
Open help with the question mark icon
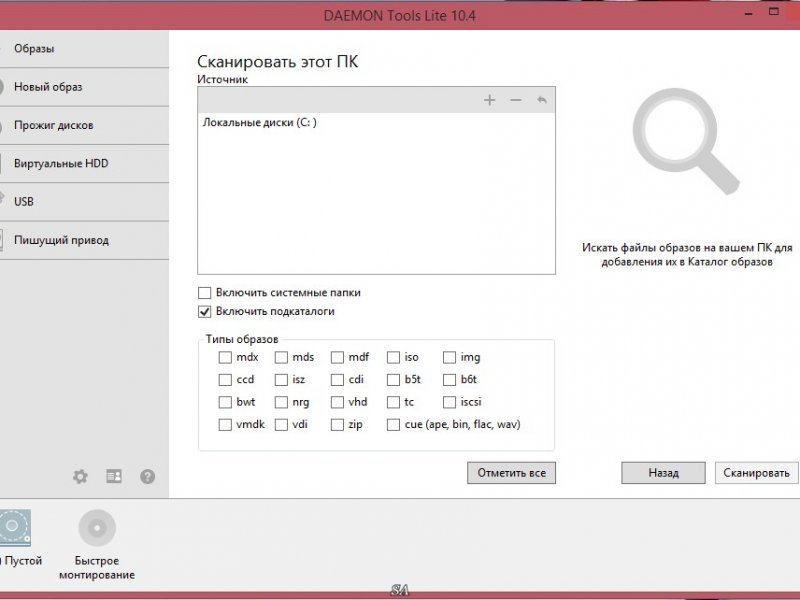point(147,477)
